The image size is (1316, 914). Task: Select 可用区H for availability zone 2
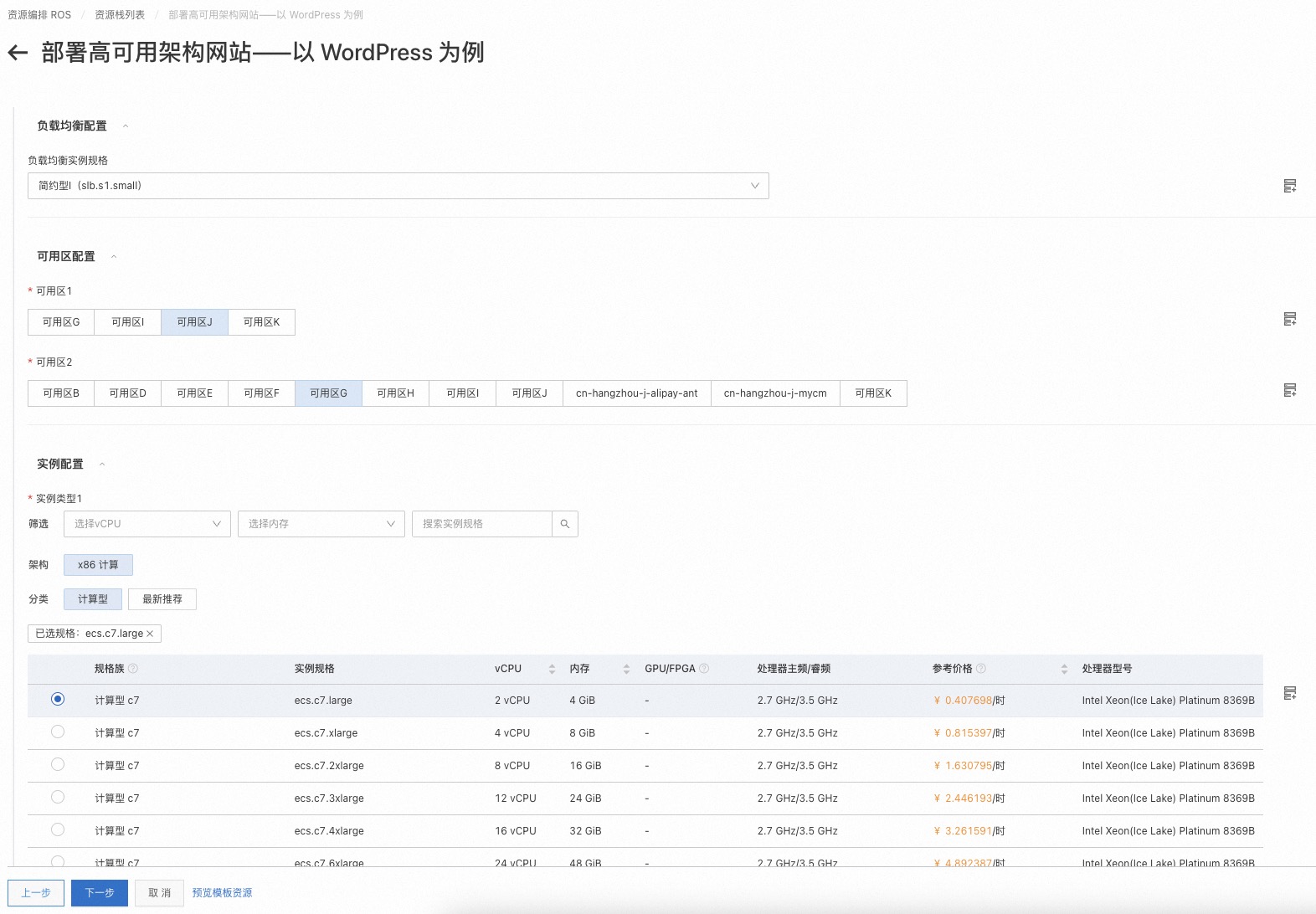click(396, 393)
